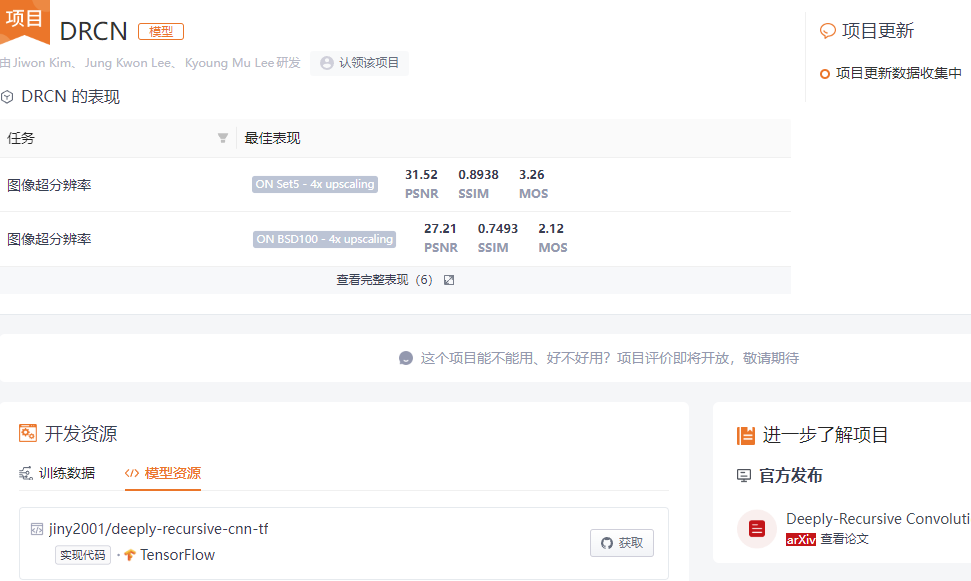Click the external-link icon after 查看完整表现

click(449, 280)
